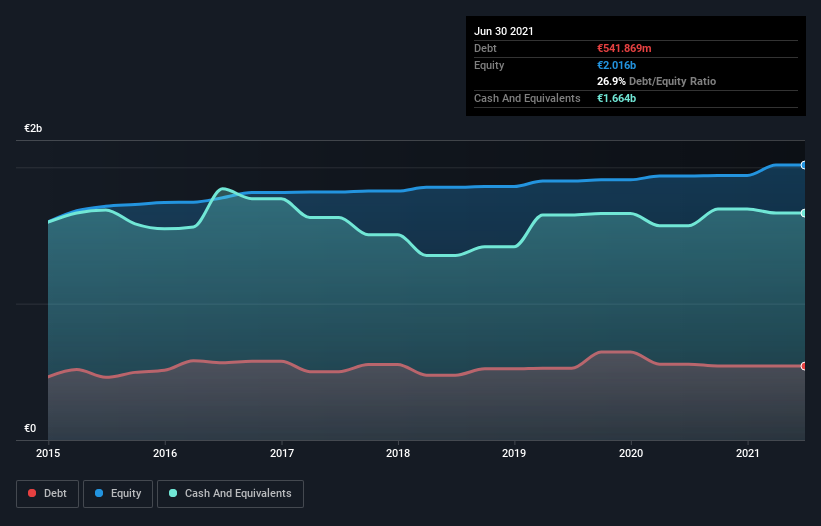This screenshot has width=821, height=526.
Task: Click the €2.016b equity value
Action: 616,65
